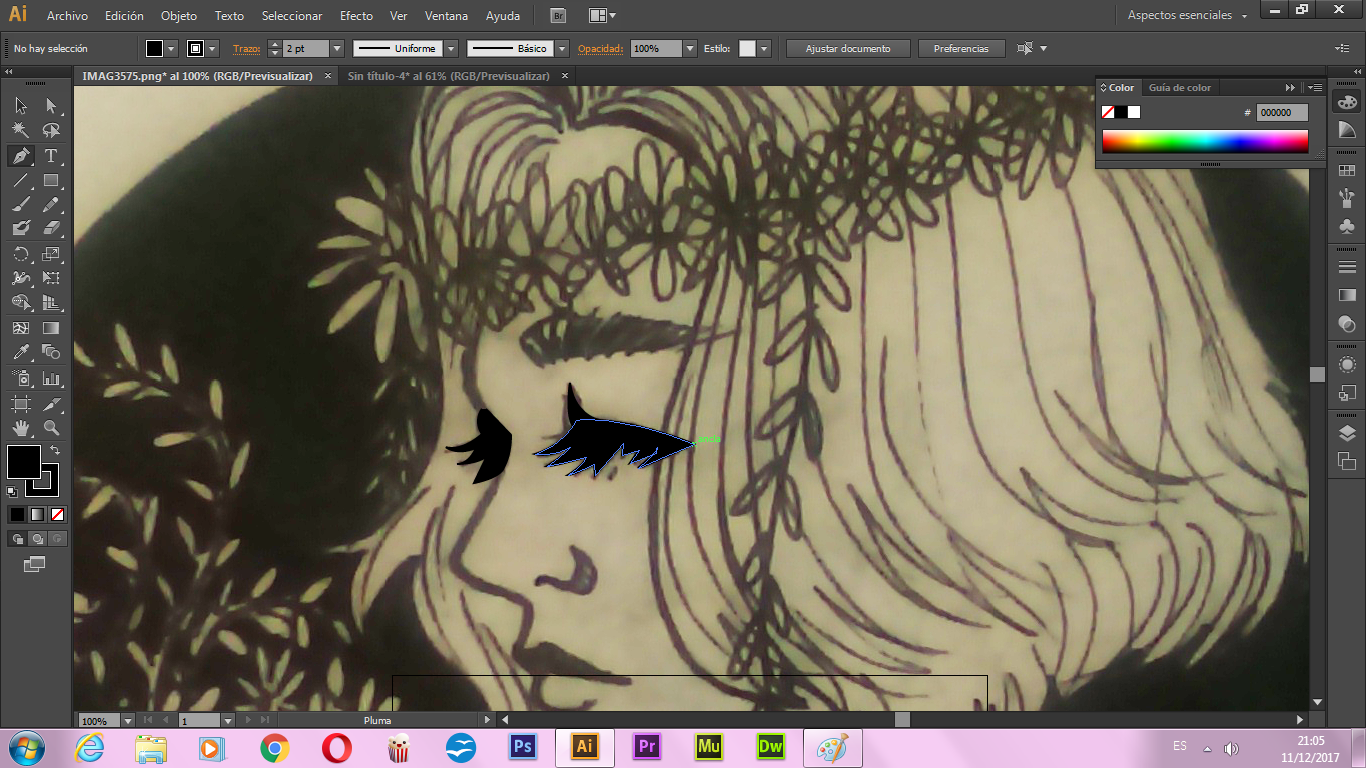Set paint mode to Gradient

37,514
